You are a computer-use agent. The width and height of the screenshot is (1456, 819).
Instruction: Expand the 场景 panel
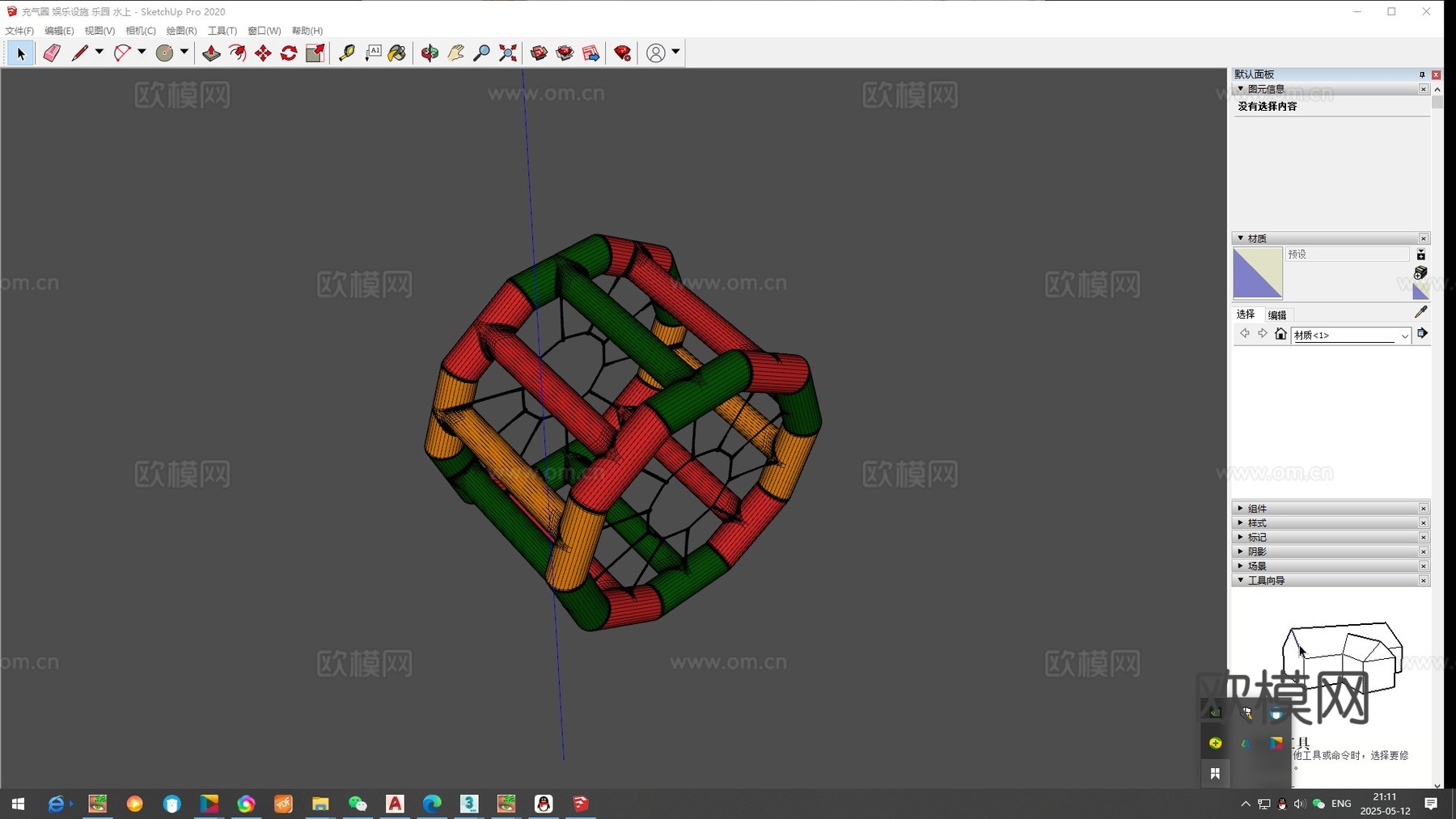pyautogui.click(x=1241, y=566)
